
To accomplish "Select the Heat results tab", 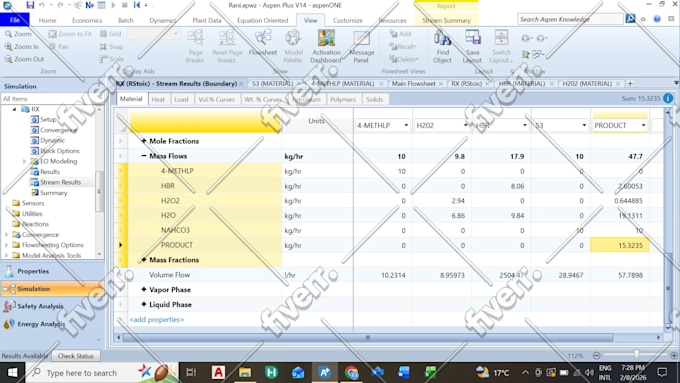I will (158, 99).
